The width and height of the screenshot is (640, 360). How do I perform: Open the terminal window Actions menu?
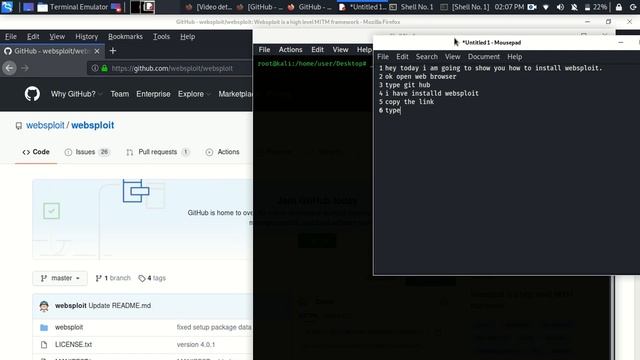click(290, 49)
